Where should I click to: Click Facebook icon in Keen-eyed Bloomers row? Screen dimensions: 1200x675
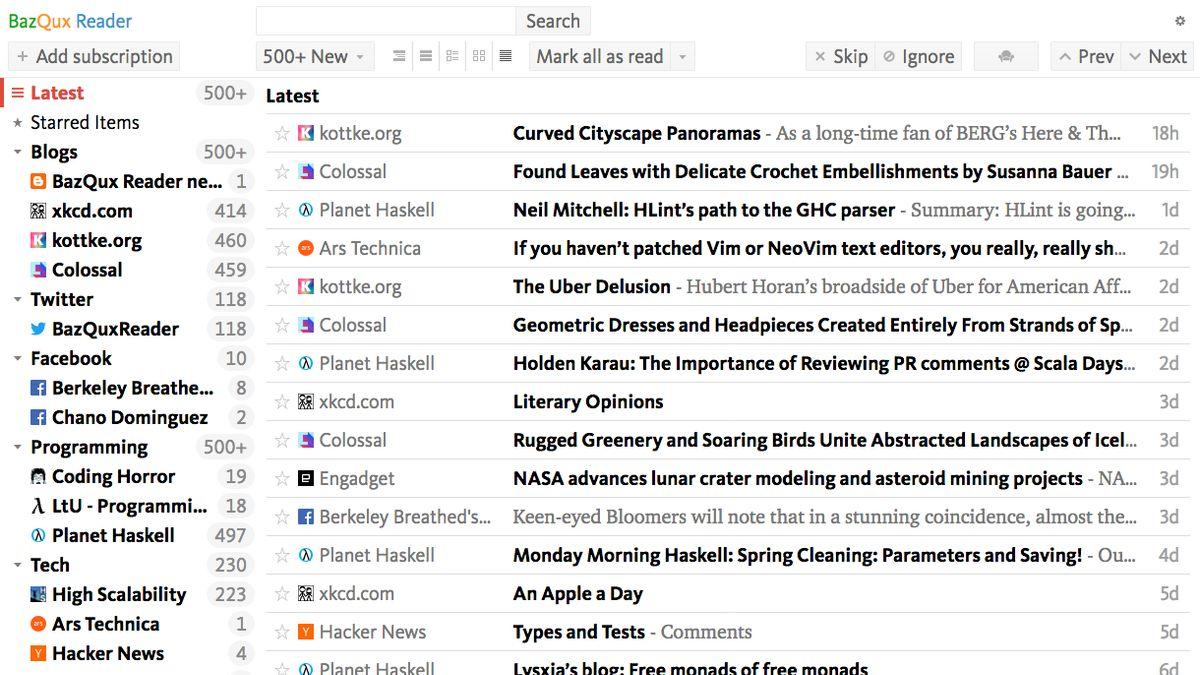306,517
